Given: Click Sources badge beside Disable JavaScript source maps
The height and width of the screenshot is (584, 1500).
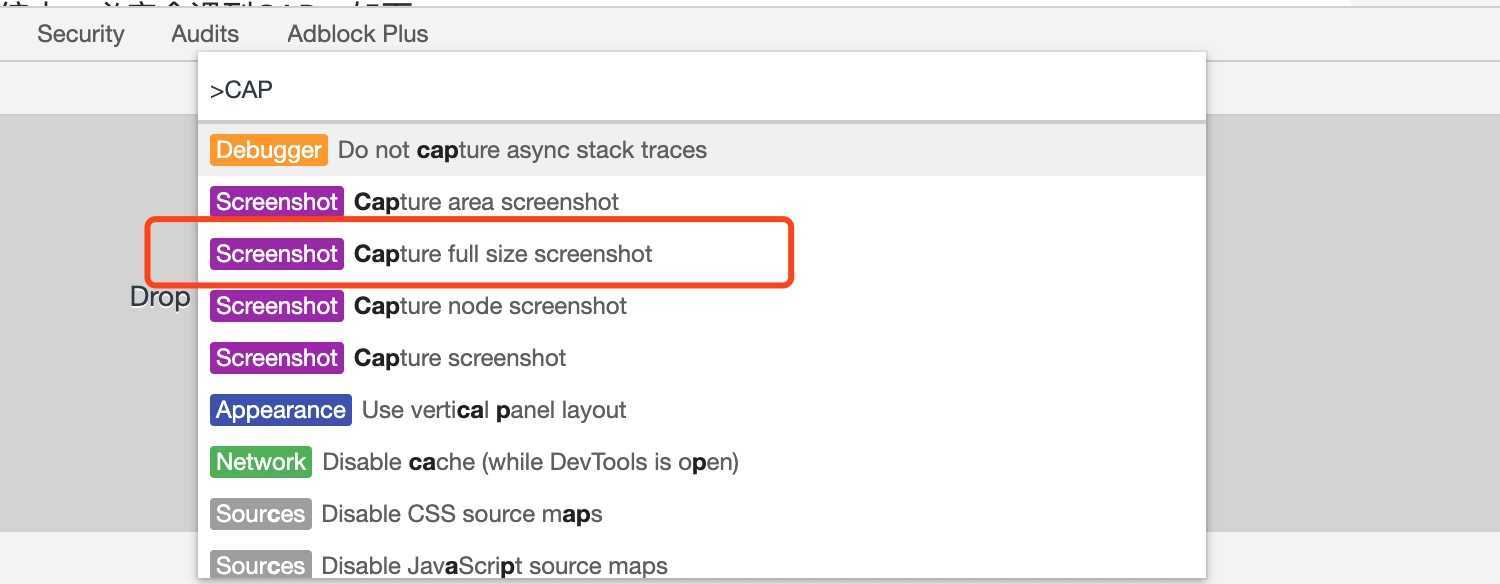Looking at the screenshot, I should point(261,566).
